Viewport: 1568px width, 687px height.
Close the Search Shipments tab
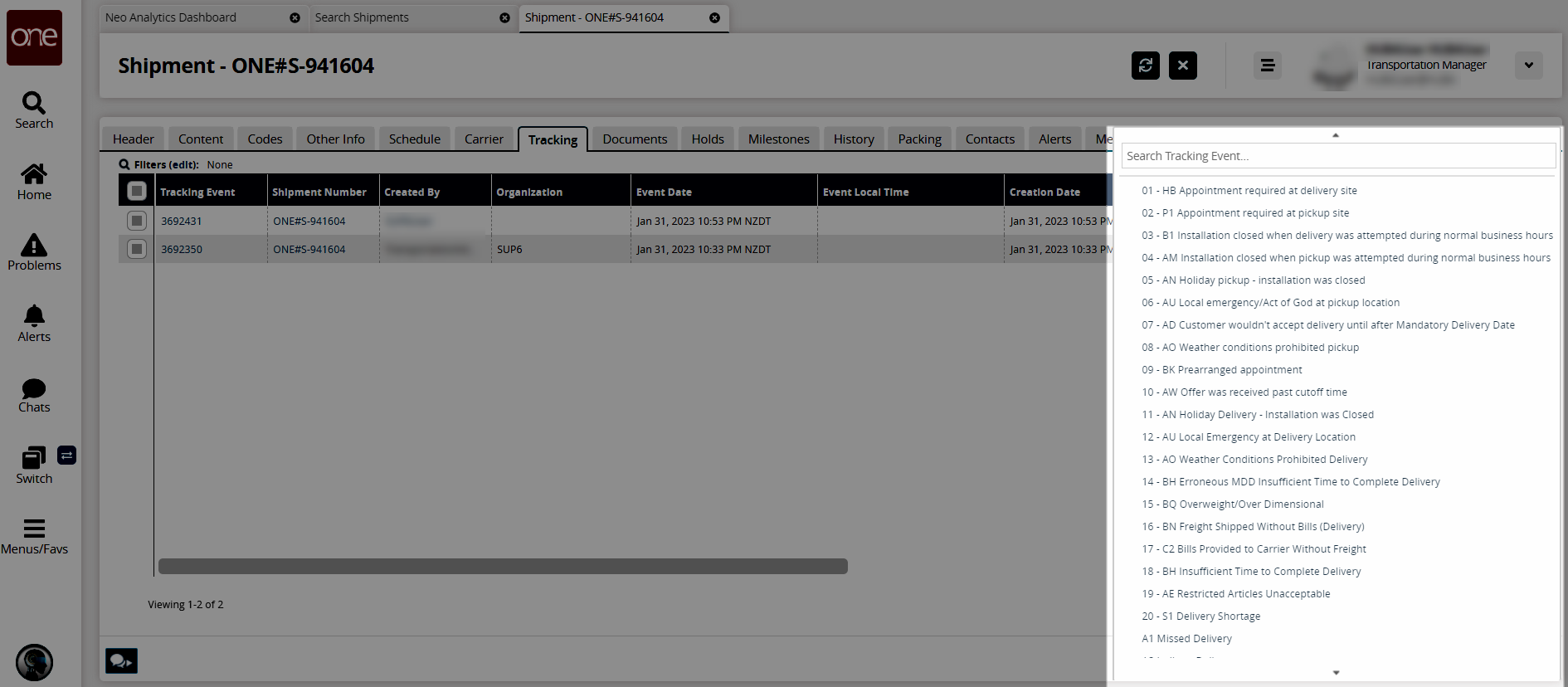[x=504, y=17]
